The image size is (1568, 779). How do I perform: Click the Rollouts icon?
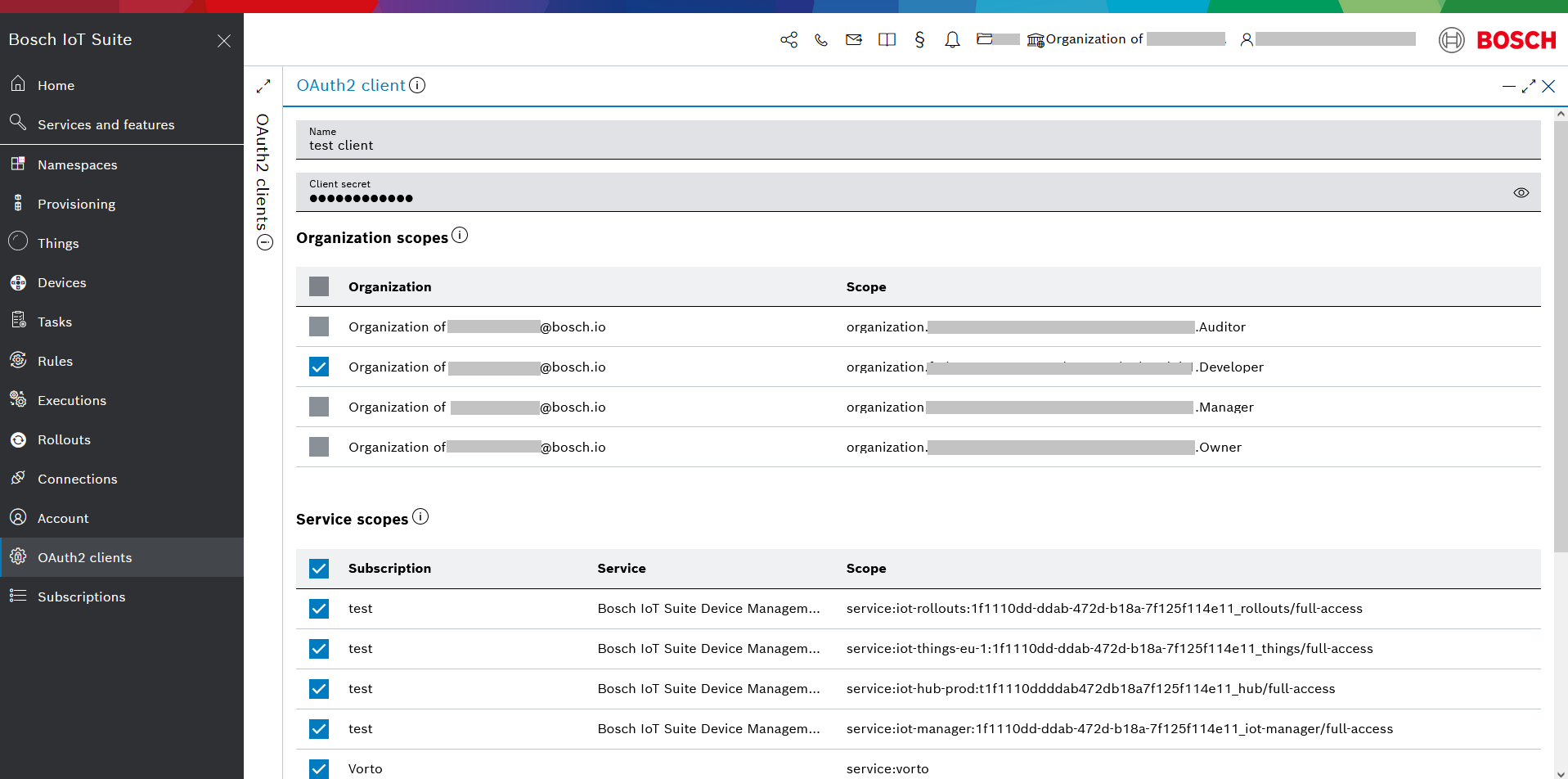pyautogui.click(x=18, y=439)
